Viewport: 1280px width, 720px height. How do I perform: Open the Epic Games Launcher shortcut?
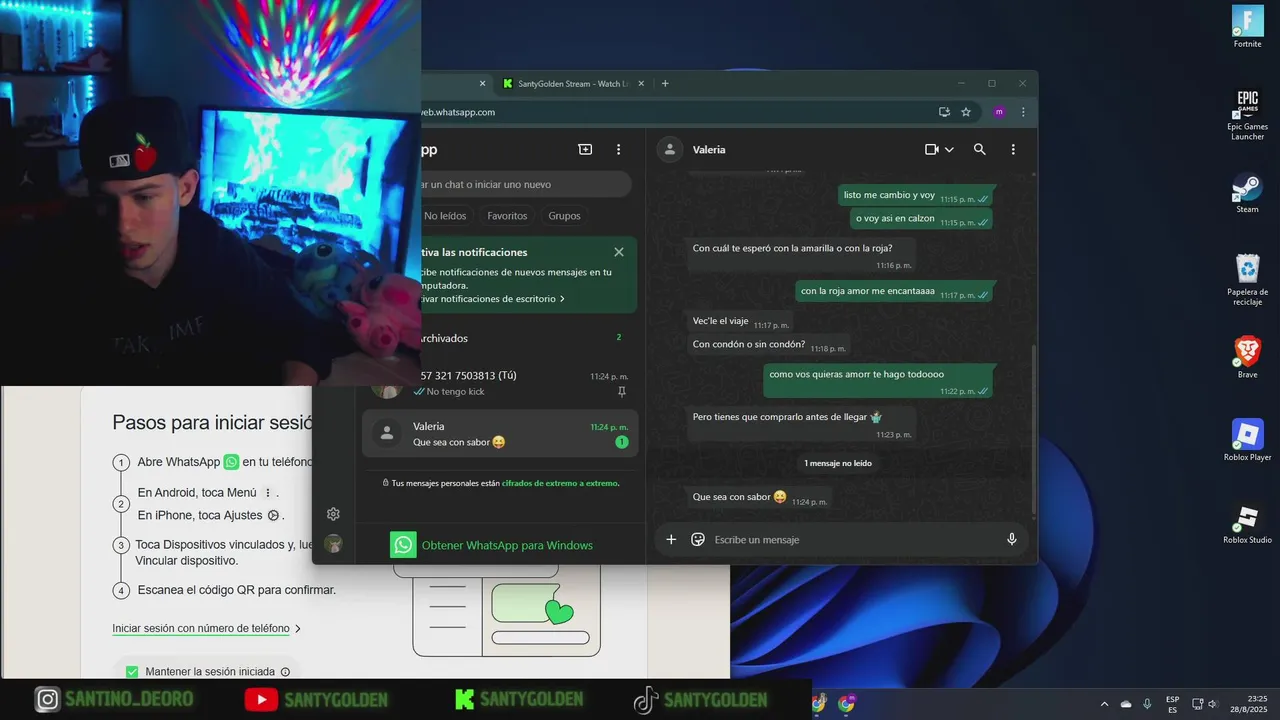1247,114
